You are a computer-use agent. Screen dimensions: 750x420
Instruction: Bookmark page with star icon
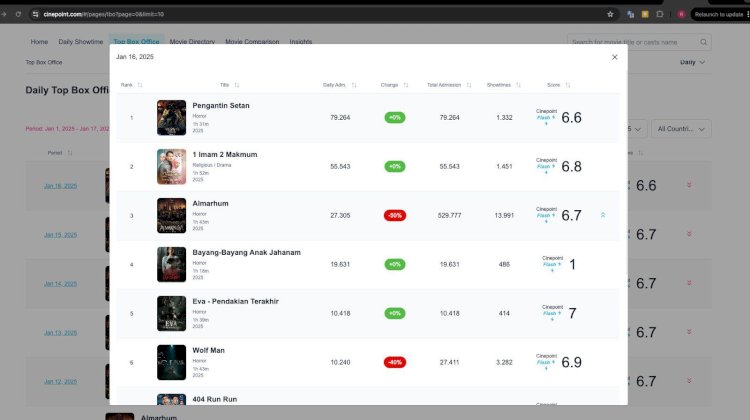[610, 14]
